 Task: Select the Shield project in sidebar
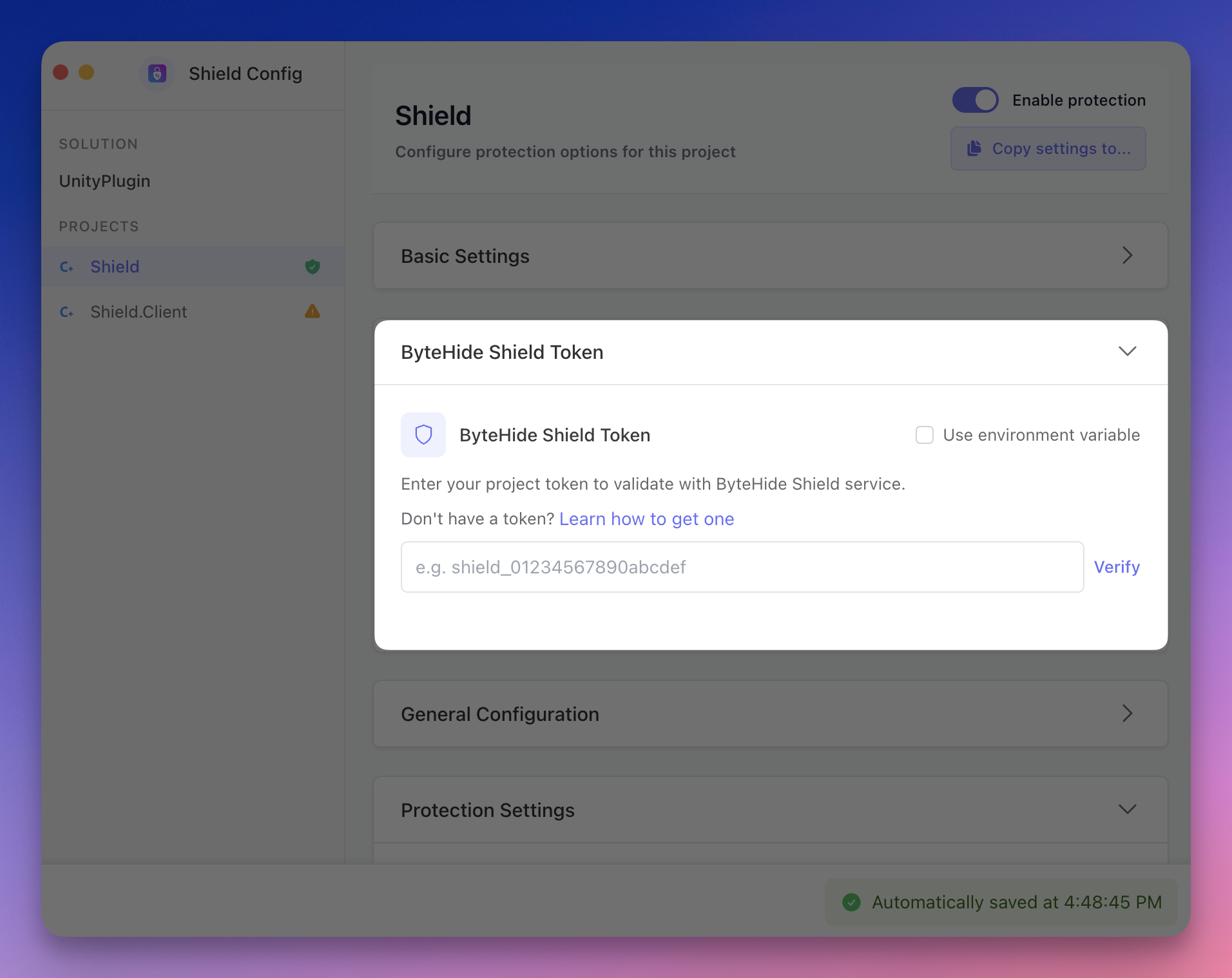(115, 267)
